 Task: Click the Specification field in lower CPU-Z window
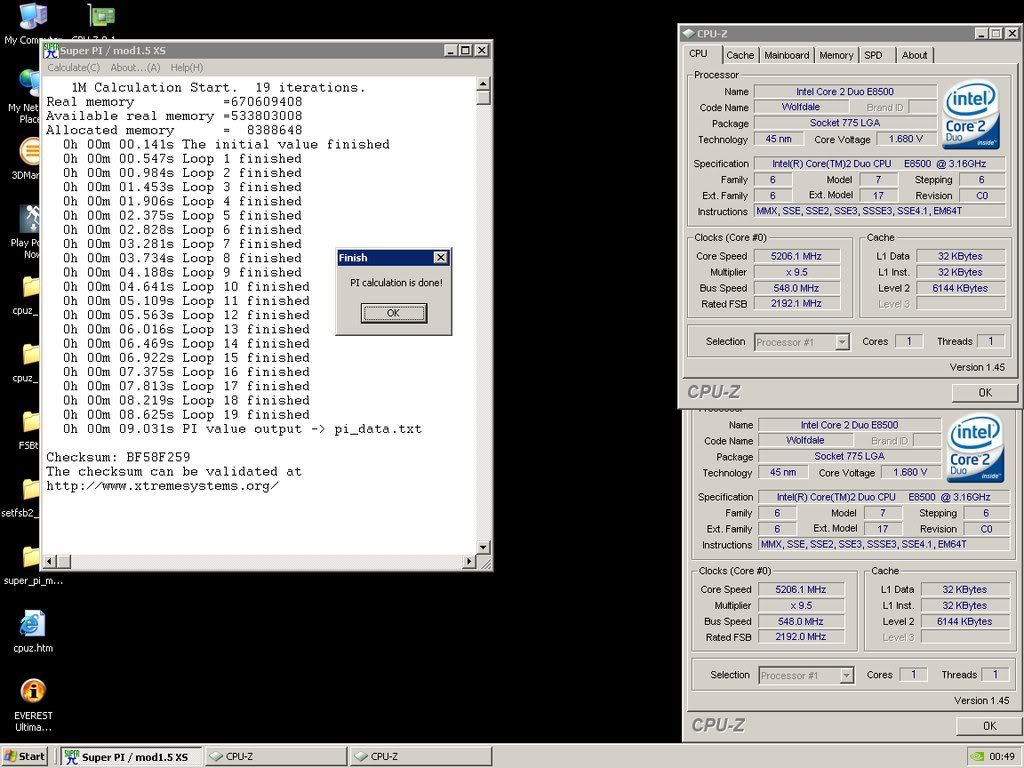point(884,497)
